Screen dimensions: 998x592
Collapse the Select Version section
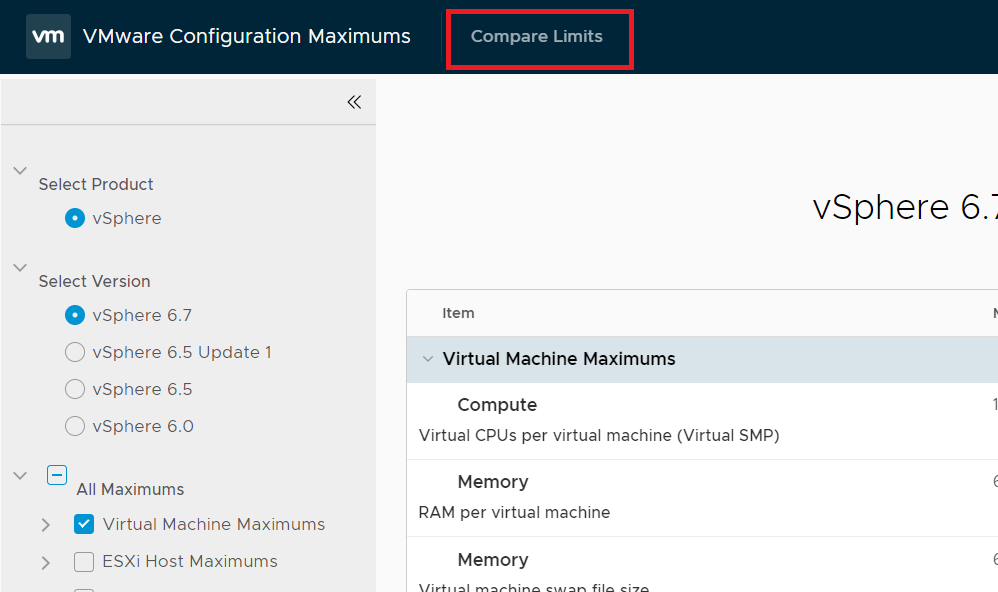pyautogui.click(x=20, y=267)
